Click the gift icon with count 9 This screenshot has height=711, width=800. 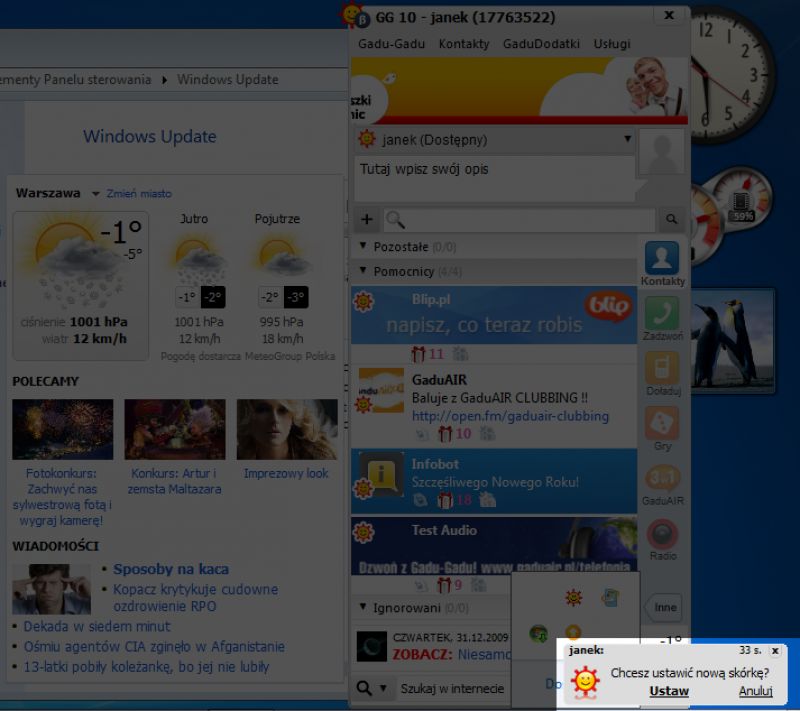(x=444, y=585)
